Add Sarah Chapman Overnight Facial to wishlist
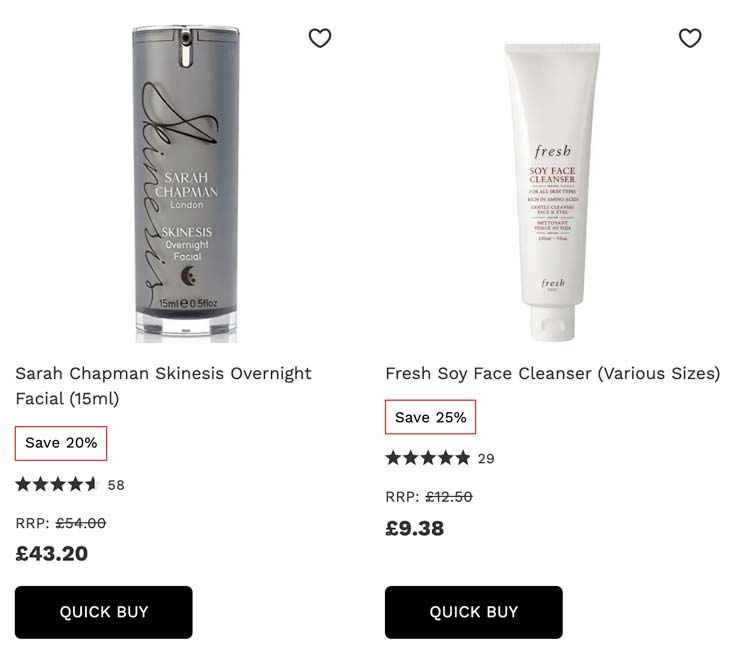This screenshot has width=750, height=647. (x=320, y=38)
